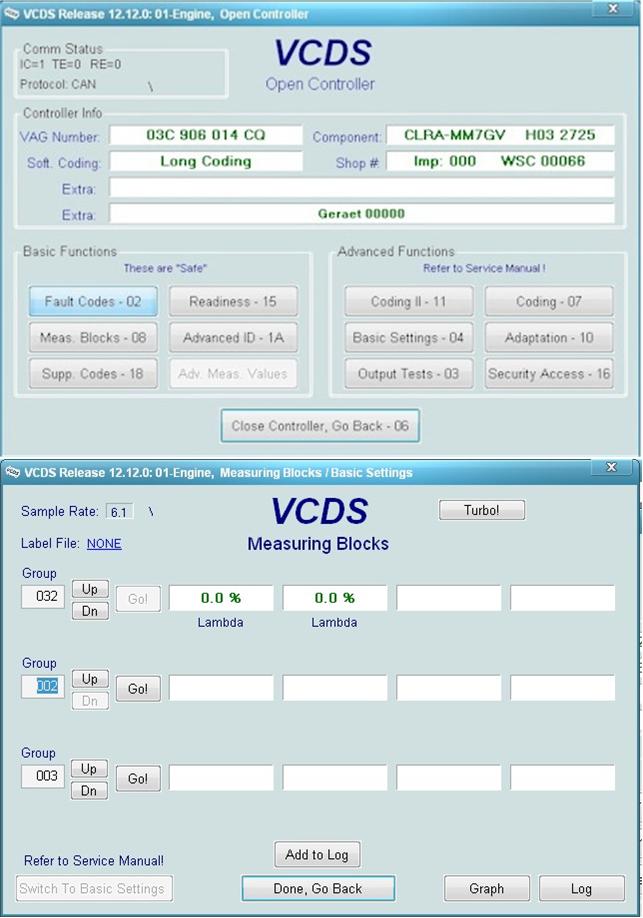This screenshot has width=643, height=918.
Task: Click the Component field CLRA-MM7GV
Action: tap(500, 135)
